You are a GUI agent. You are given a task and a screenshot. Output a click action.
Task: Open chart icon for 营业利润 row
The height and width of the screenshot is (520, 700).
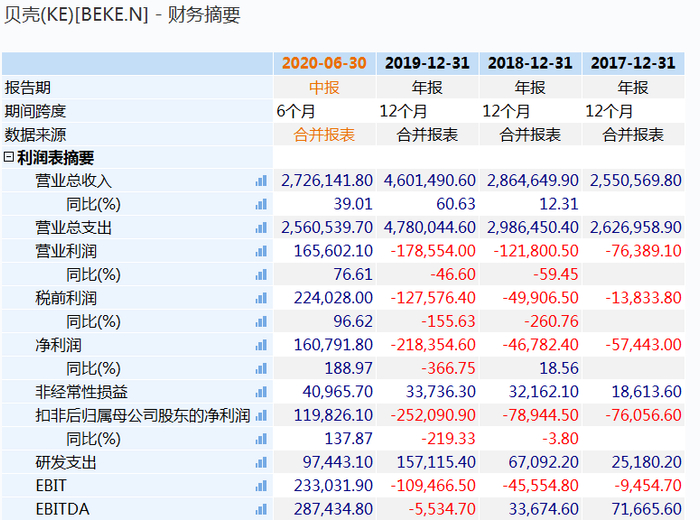[x=261, y=251]
